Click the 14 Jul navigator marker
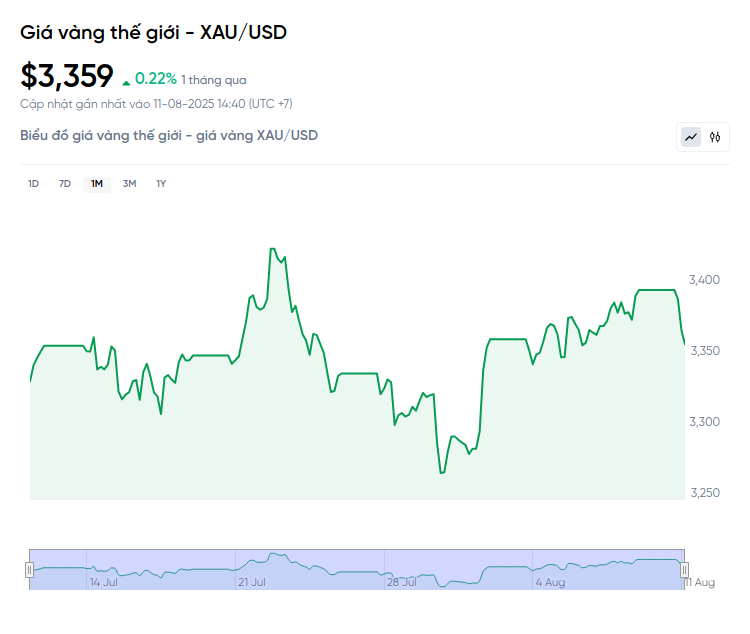The height and width of the screenshot is (634, 750). pos(104,582)
